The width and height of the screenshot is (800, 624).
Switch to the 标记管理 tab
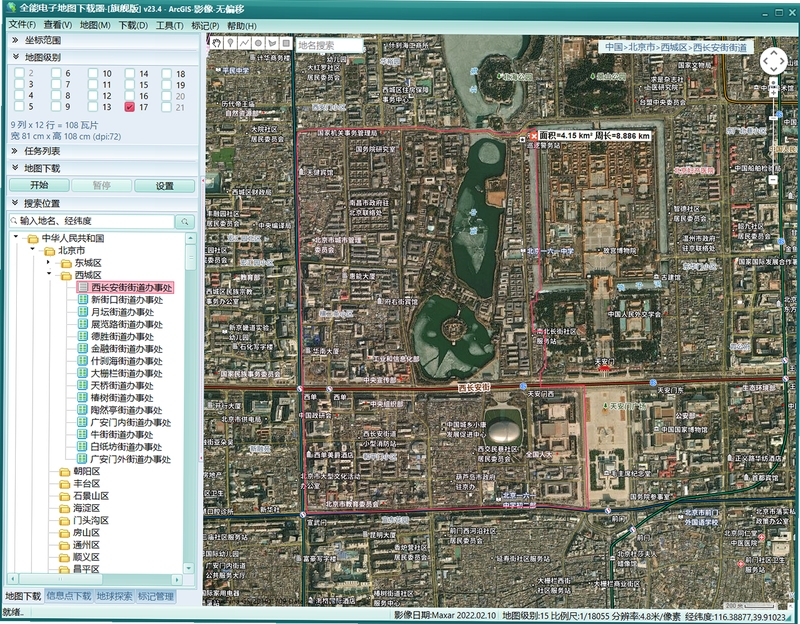tap(156, 596)
